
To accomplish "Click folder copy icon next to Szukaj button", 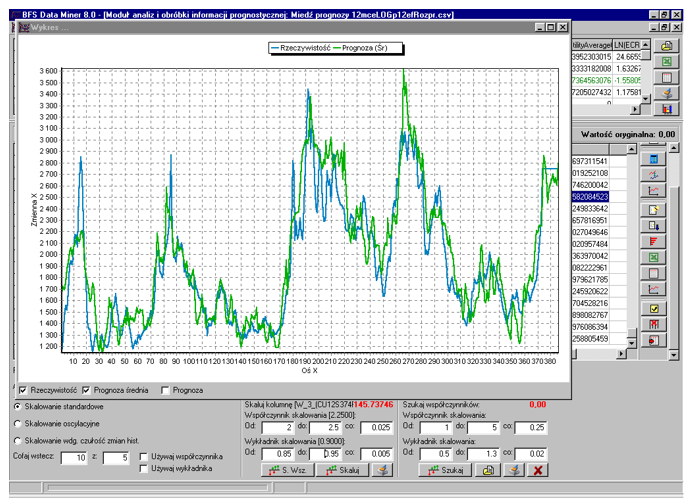I will [x=488, y=470].
